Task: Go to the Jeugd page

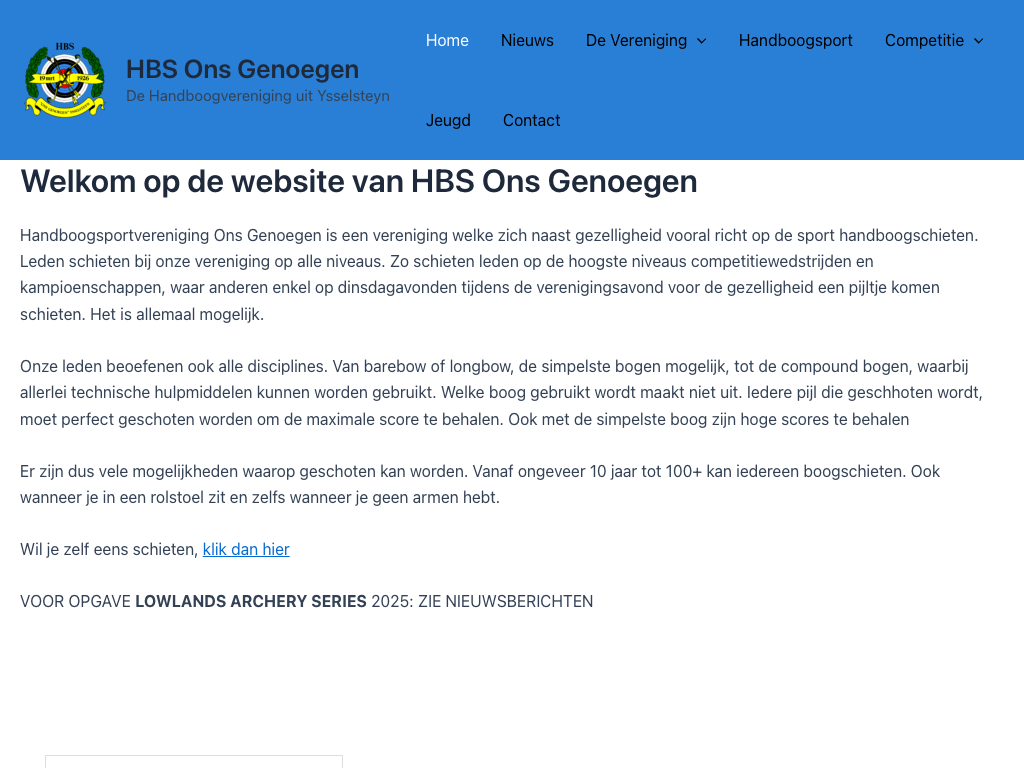Action: (448, 121)
